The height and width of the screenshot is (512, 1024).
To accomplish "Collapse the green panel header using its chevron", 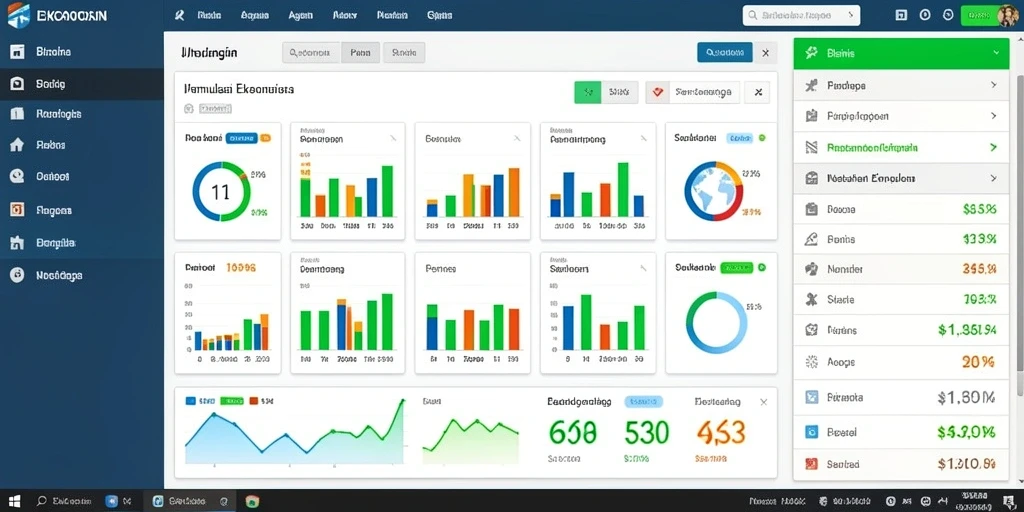I will 995,53.
